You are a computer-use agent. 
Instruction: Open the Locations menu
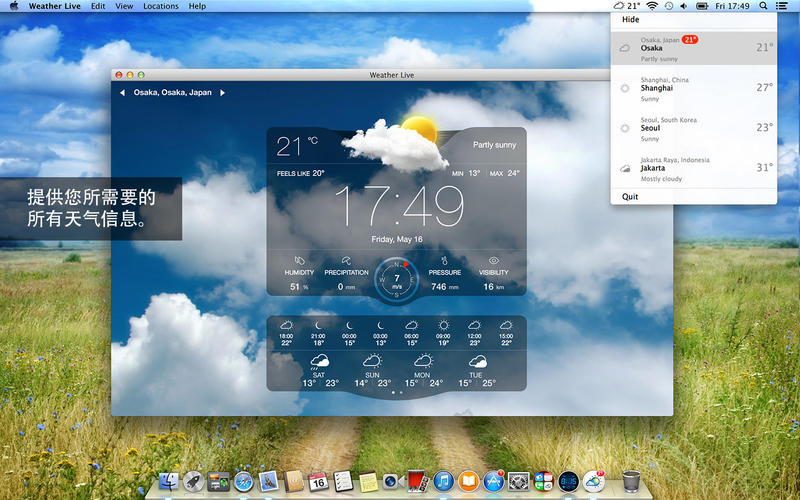pos(161,6)
